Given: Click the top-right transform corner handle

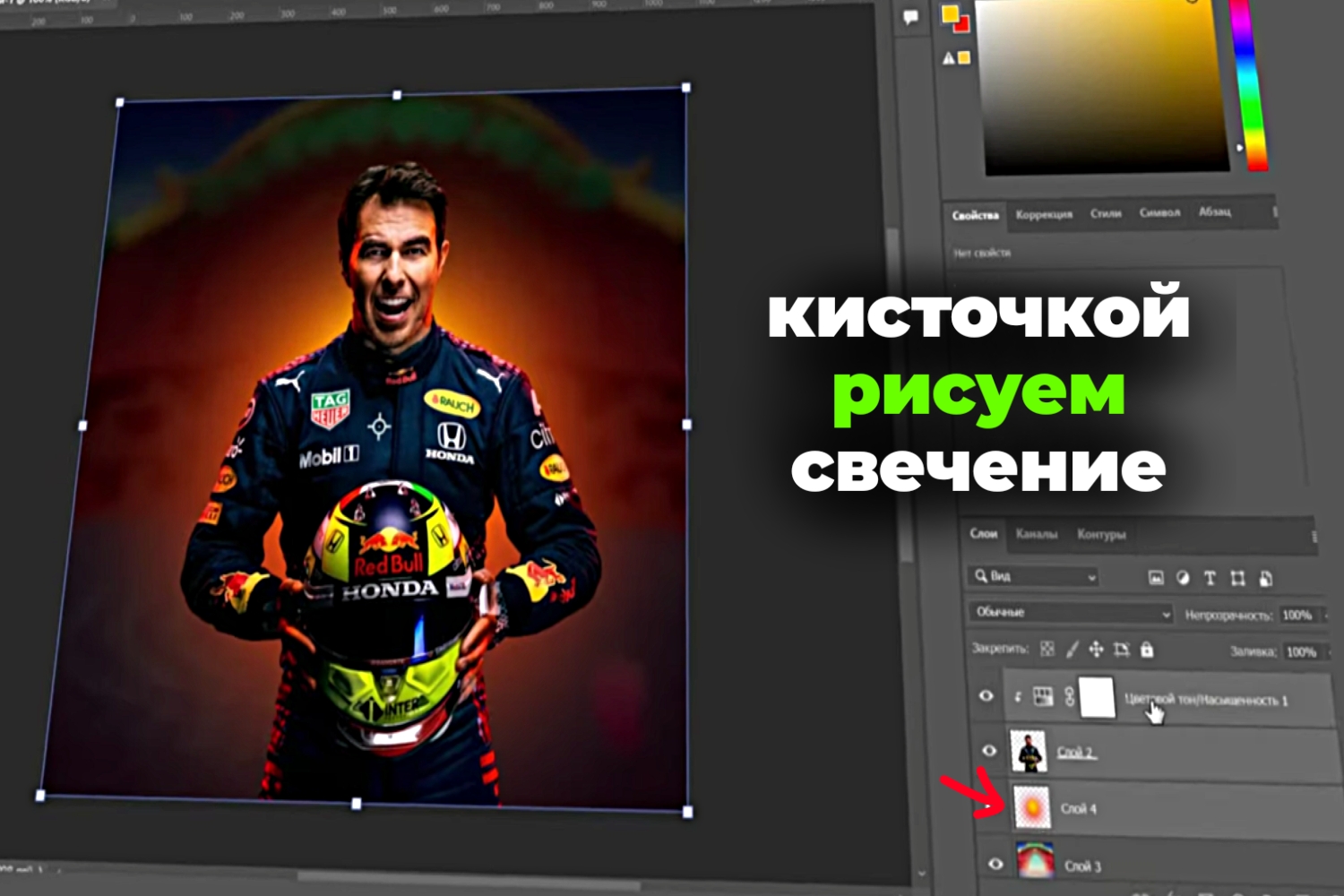Looking at the screenshot, I should (686, 88).
